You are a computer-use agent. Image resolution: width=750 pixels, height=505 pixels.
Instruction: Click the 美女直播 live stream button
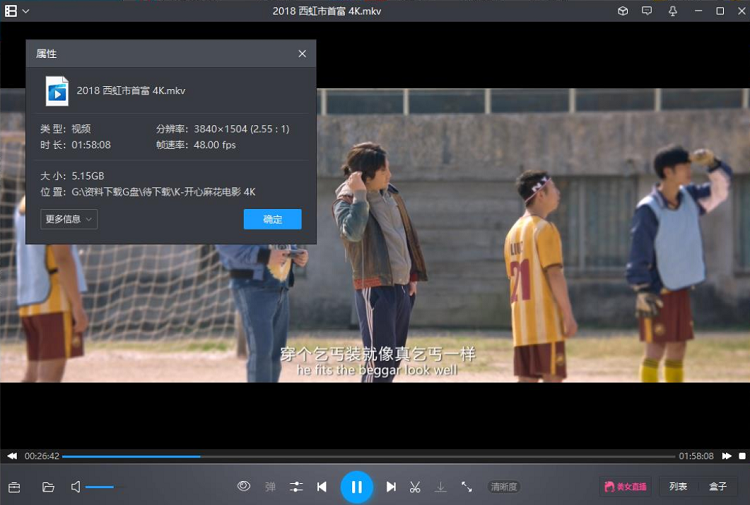click(625, 487)
